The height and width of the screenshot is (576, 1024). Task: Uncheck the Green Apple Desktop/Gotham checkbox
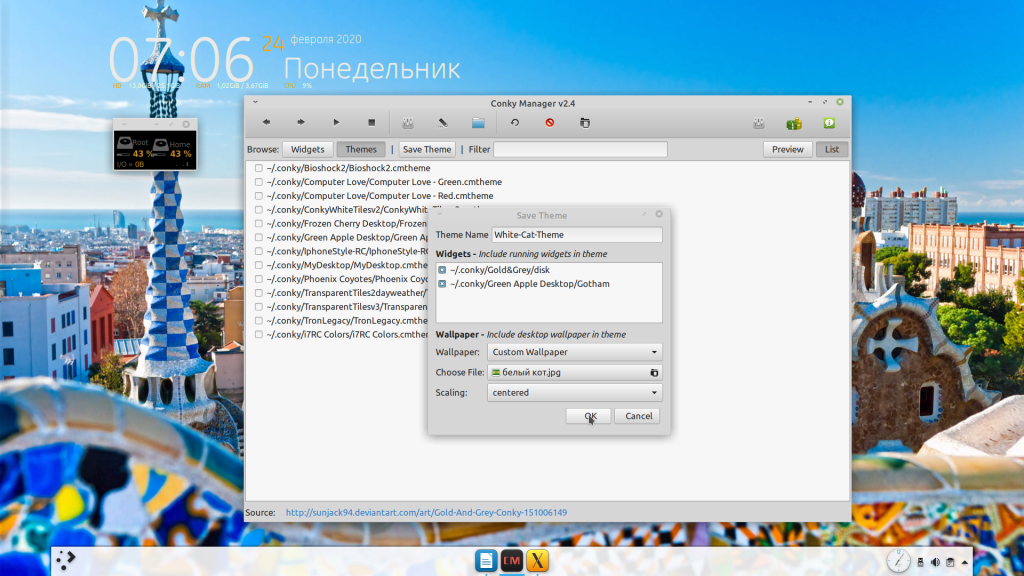442,284
